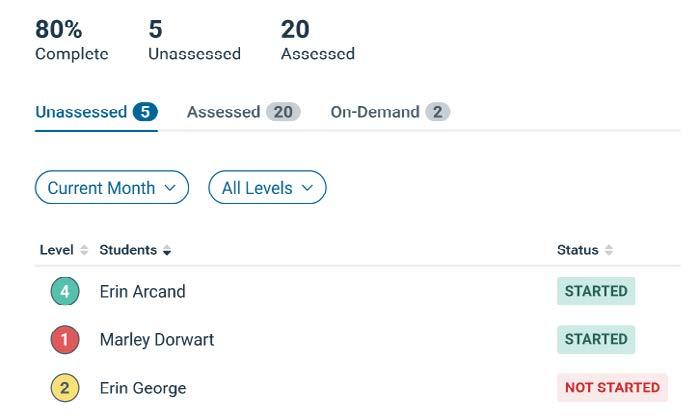Open student Marley Dorwart
Image resolution: width=698 pixels, height=416 pixels.
pos(157,340)
